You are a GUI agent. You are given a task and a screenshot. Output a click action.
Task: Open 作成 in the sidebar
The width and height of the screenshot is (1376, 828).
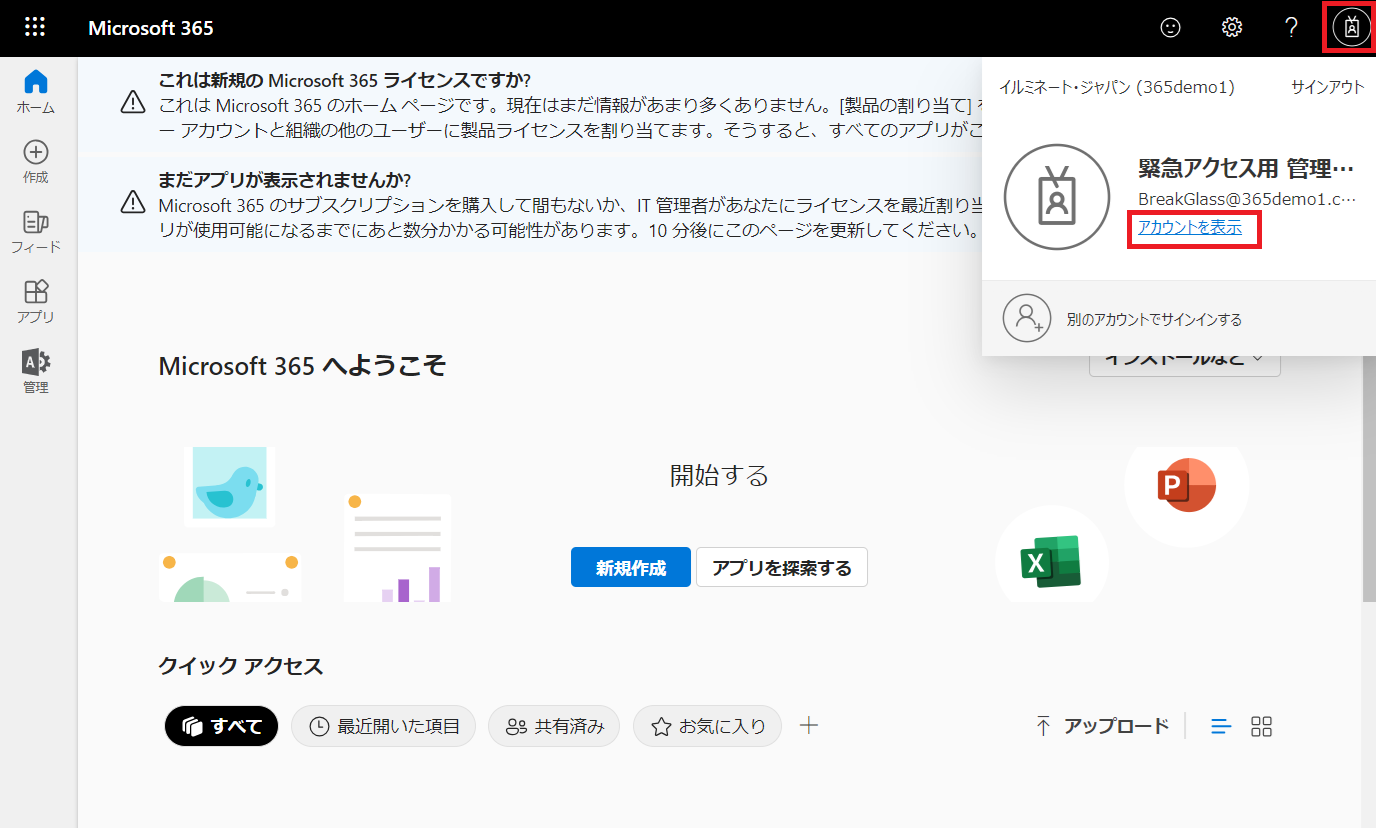(36, 162)
